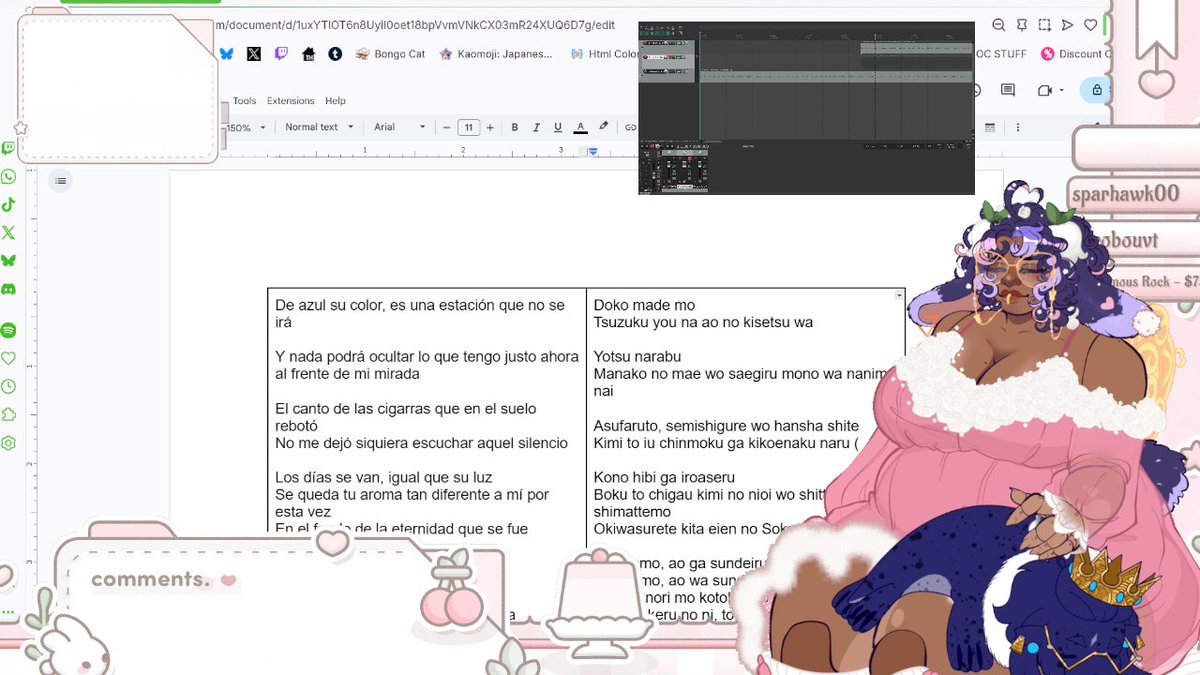Open Spotify from the green sidebar
1200x675 pixels.
coord(8,328)
